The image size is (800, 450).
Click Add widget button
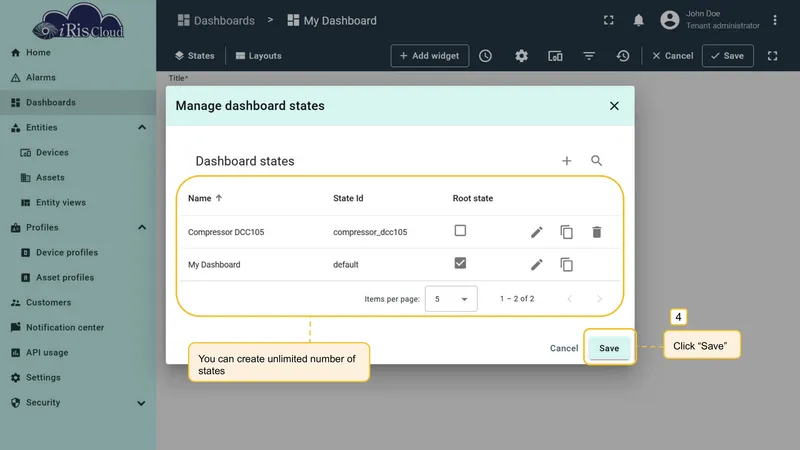click(430, 56)
